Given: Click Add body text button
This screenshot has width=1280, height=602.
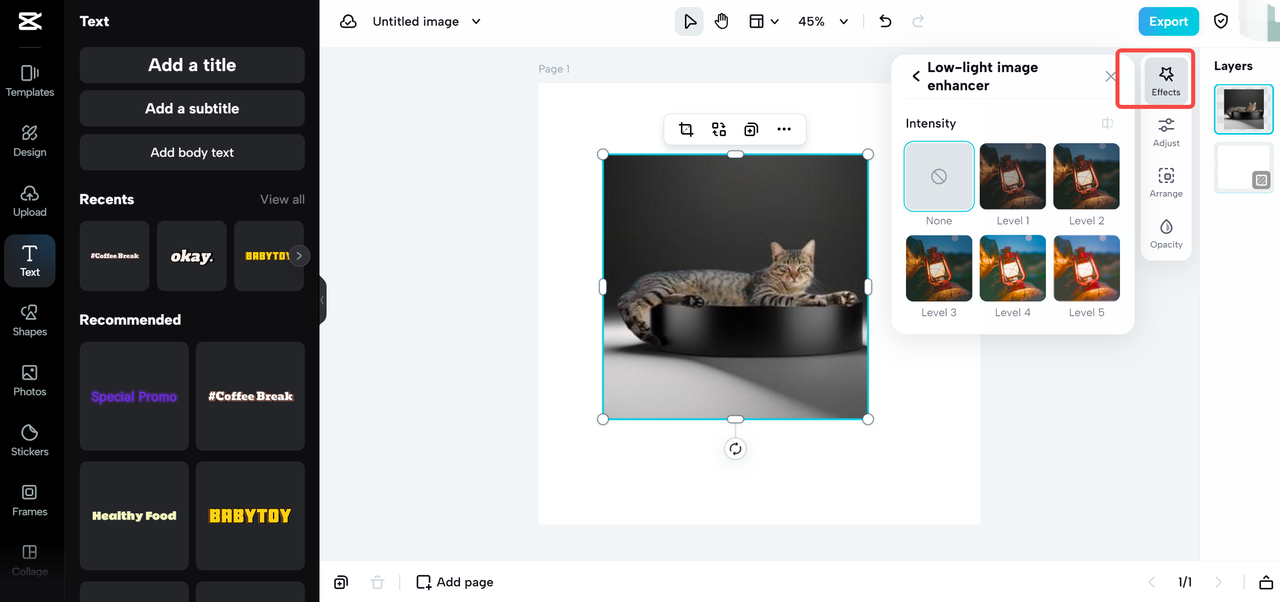Looking at the screenshot, I should click(192, 152).
